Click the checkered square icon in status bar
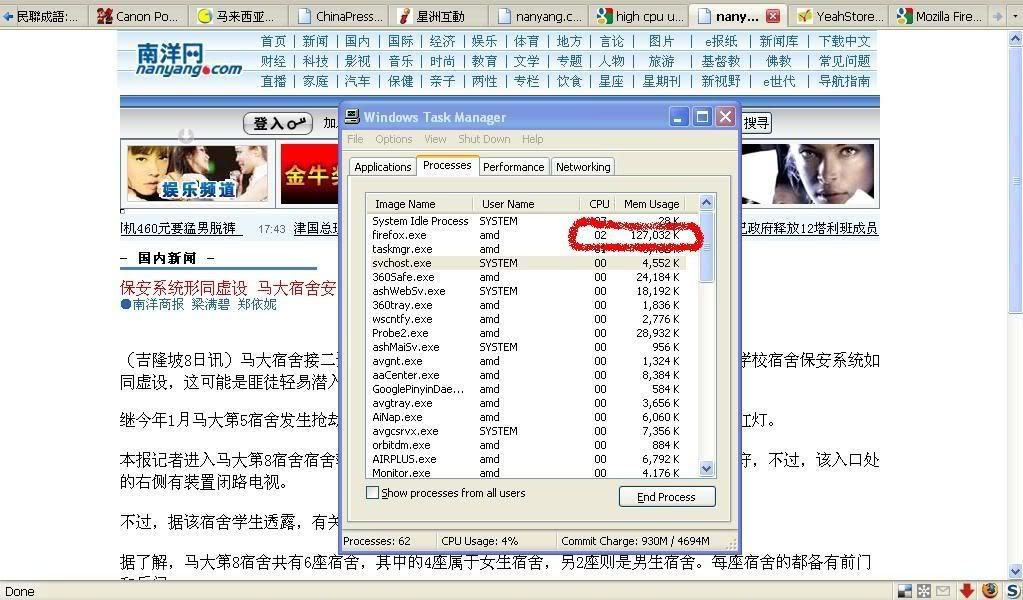This screenshot has height=600, width=1023. (904, 591)
